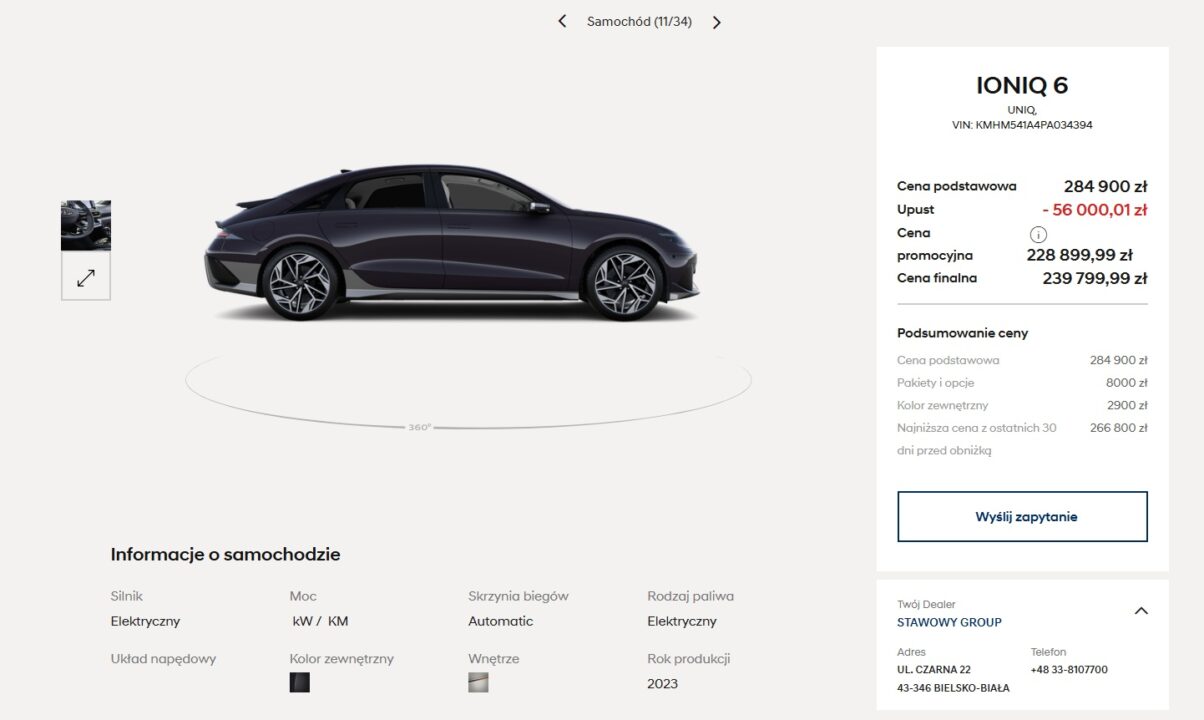Collapse the Twój Dealer section chevron
Screen dimensions: 1204x720
(1141, 611)
